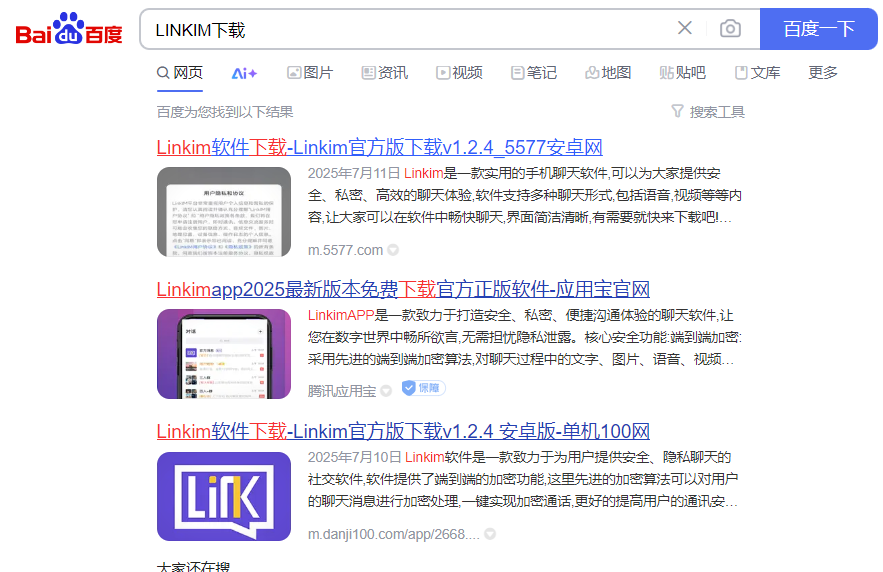The height and width of the screenshot is (572, 883).
Task: Click the Baidu logo
Action: coord(68,29)
